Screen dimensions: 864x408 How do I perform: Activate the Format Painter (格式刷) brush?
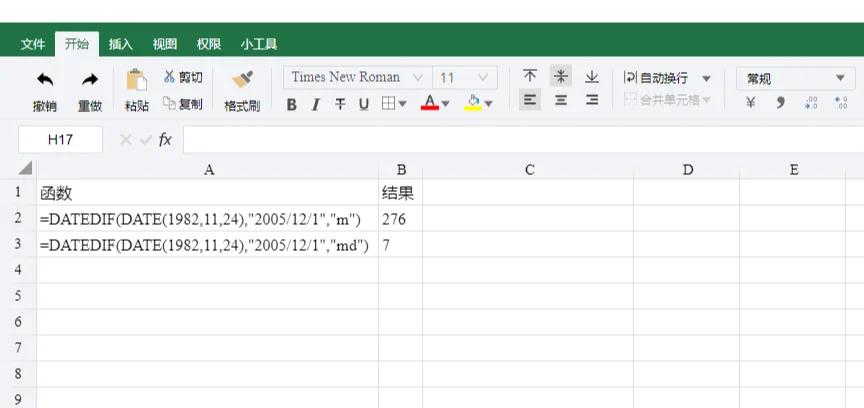click(x=242, y=80)
